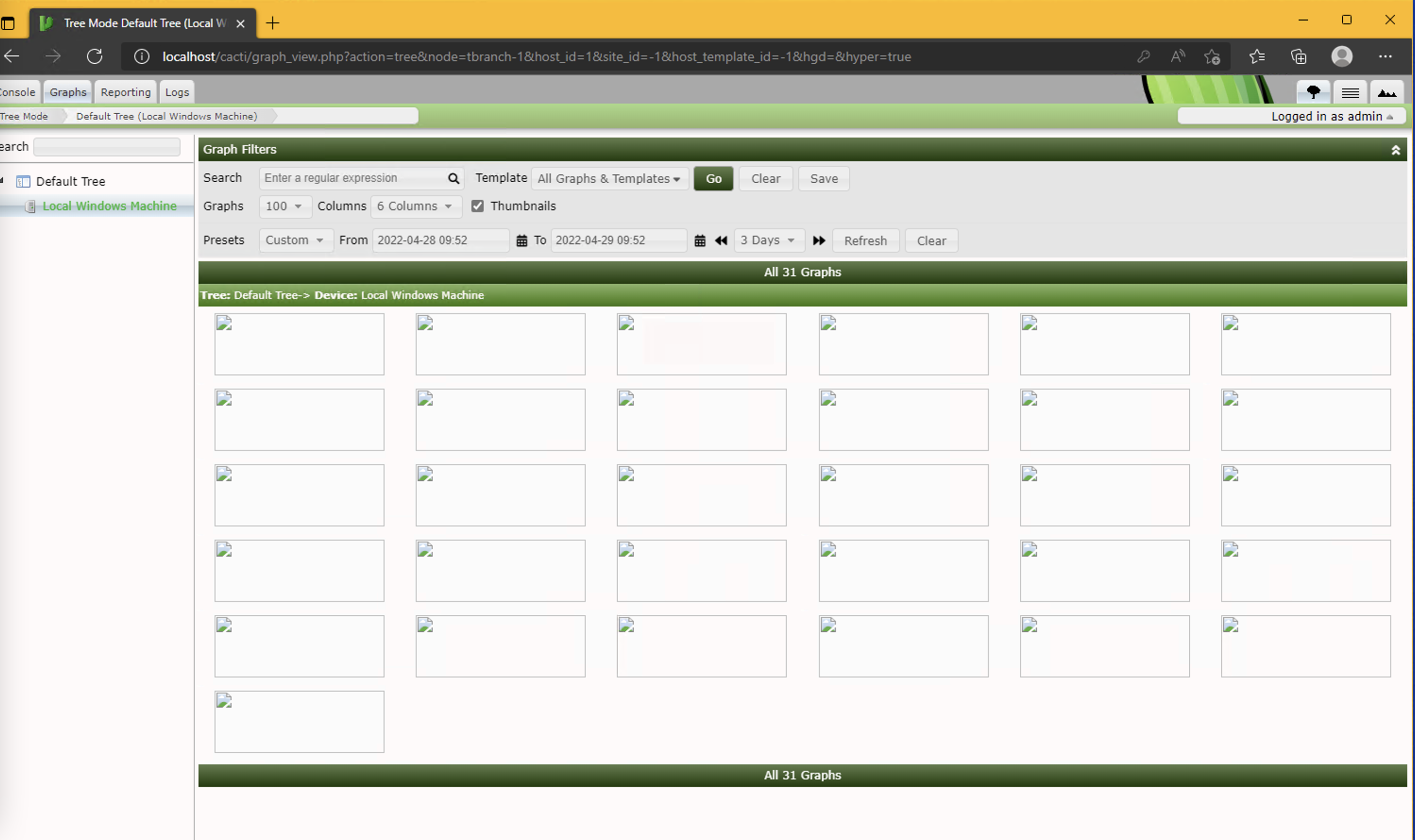Open the password key icon in address bar
The width and height of the screenshot is (1415, 840).
[x=1143, y=57]
